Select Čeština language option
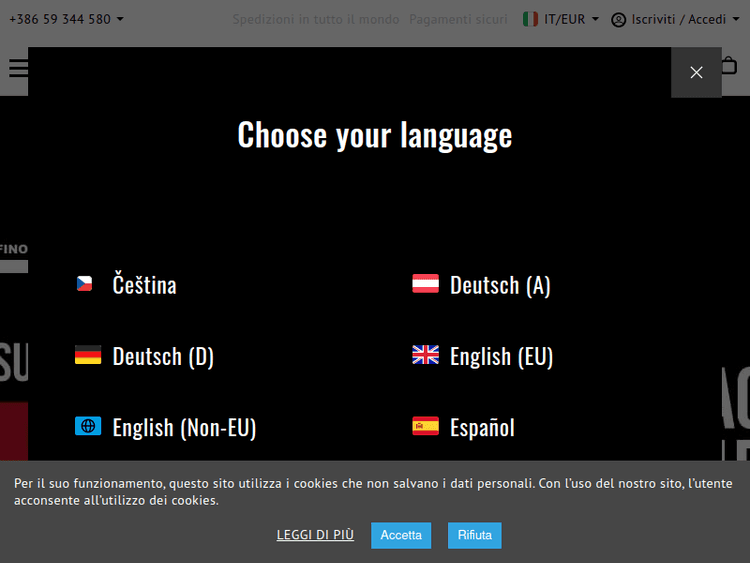The height and width of the screenshot is (563, 750). (x=144, y=285)
